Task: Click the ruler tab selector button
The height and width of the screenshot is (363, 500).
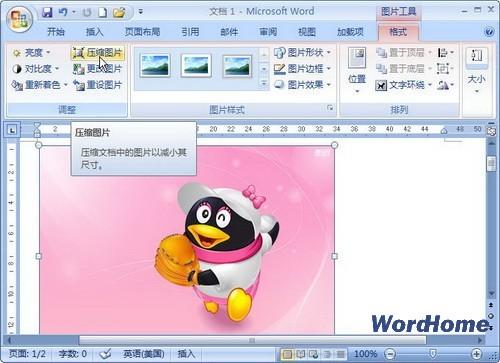Action: point(12,130)
